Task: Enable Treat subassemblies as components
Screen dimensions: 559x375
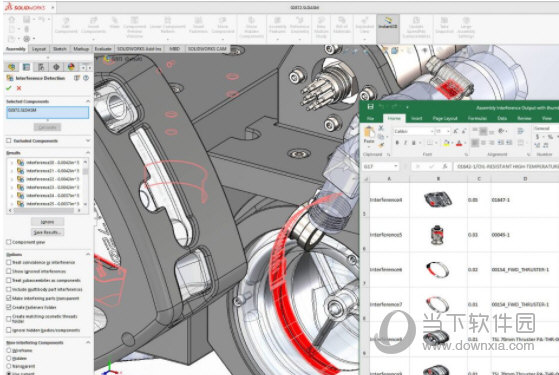Action: [9, 280]
